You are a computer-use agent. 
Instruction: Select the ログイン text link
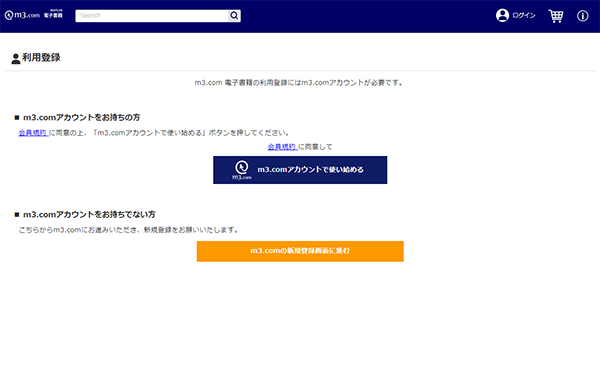(524, 15)
